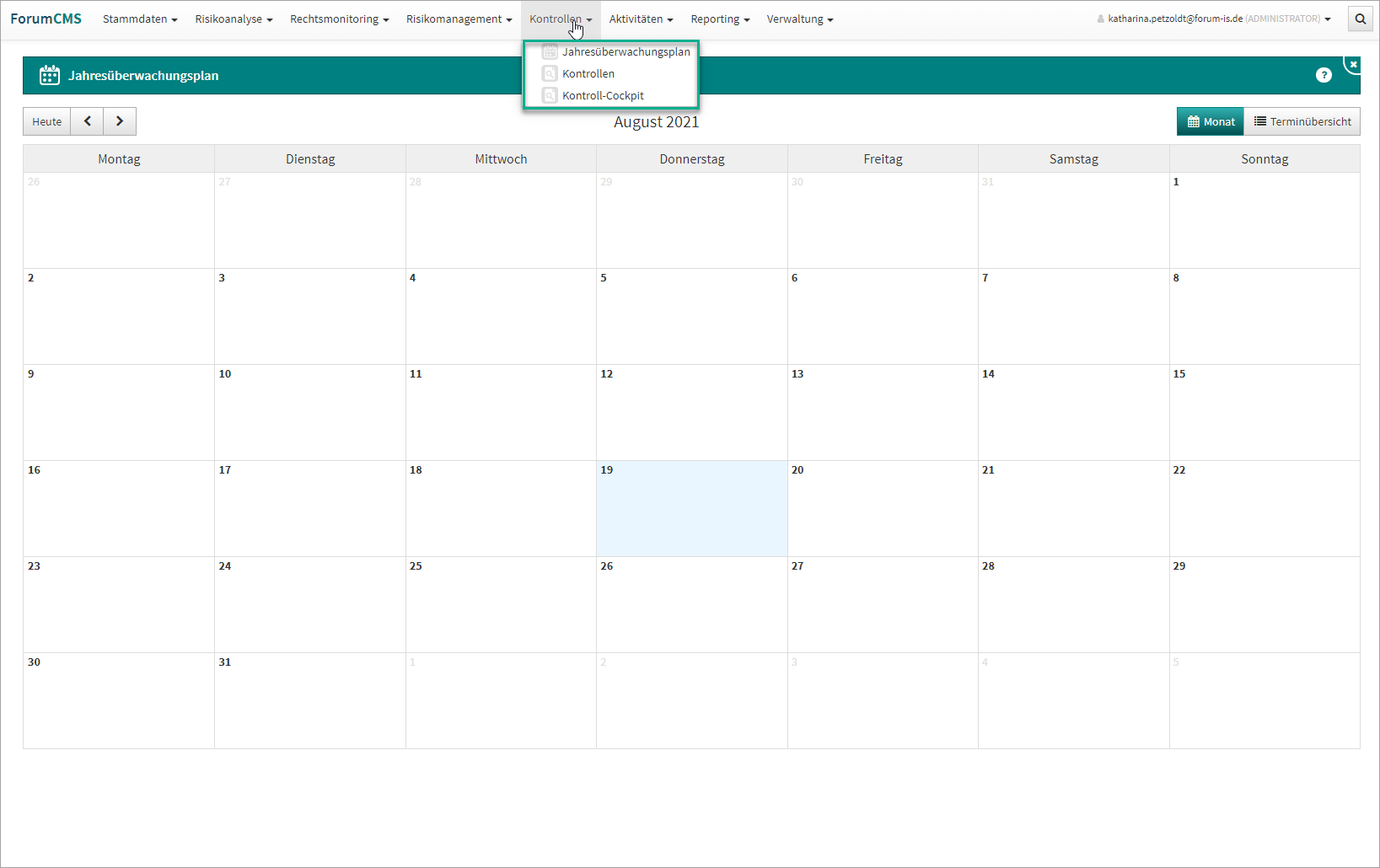This screenshot has height=868, width=1380.
Task: Close the Jahresüberwachungsplan panel
Action: (1353, 64)
